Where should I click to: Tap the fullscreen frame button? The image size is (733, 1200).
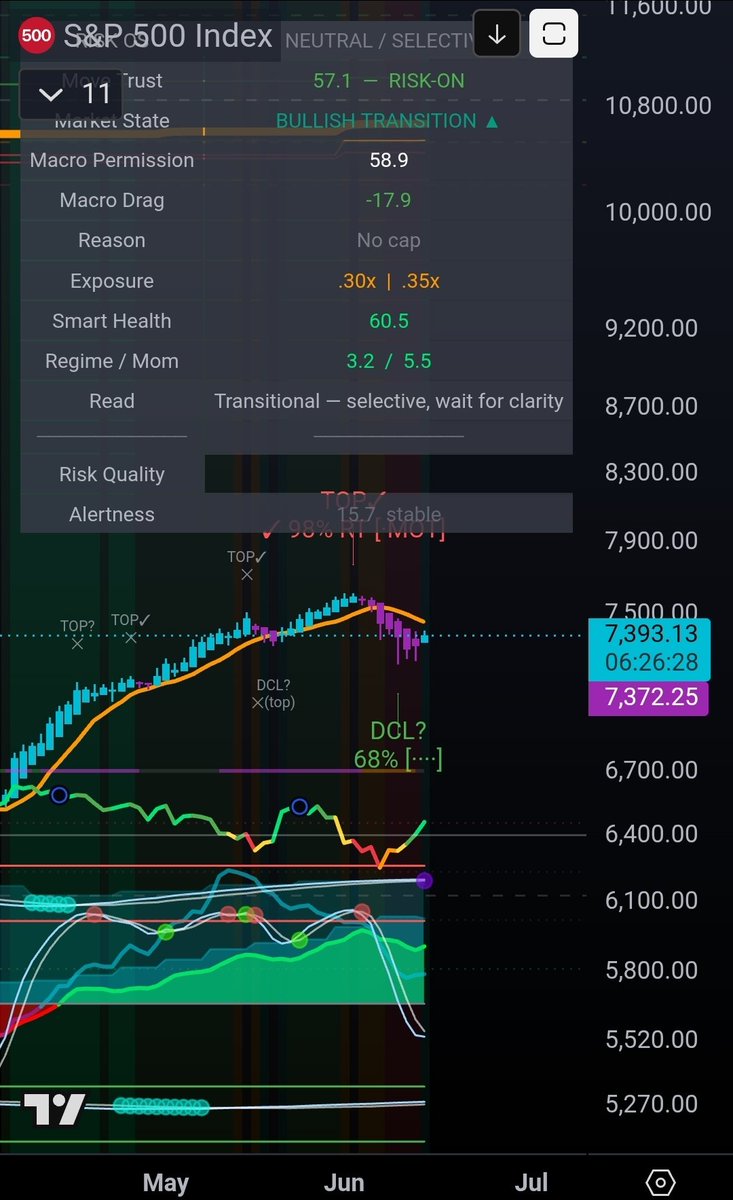(553, 35)
